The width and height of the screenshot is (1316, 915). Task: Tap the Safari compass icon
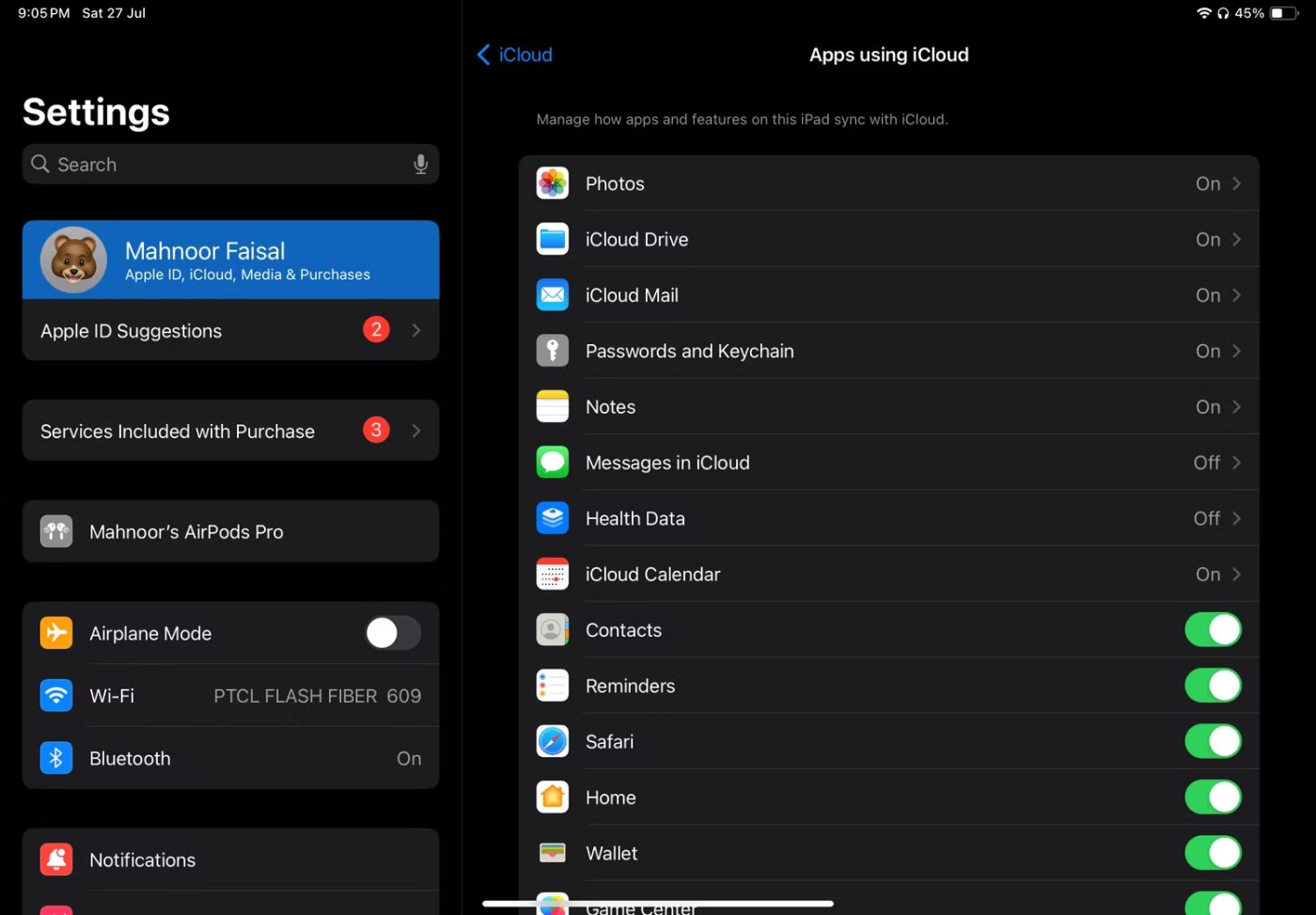tap(552, 742)
